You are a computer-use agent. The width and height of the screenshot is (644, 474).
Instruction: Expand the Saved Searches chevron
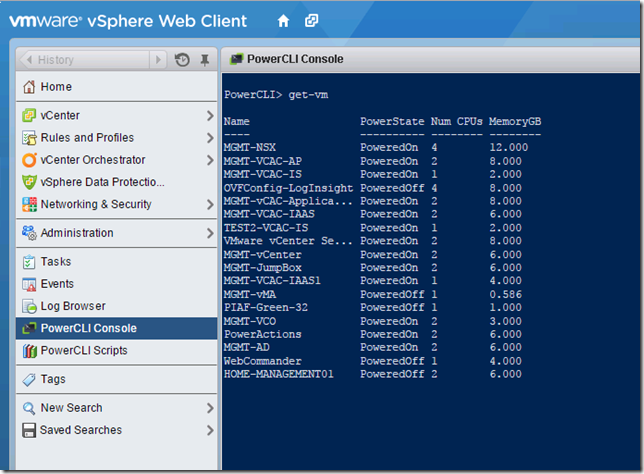click(x=210, y=430)
